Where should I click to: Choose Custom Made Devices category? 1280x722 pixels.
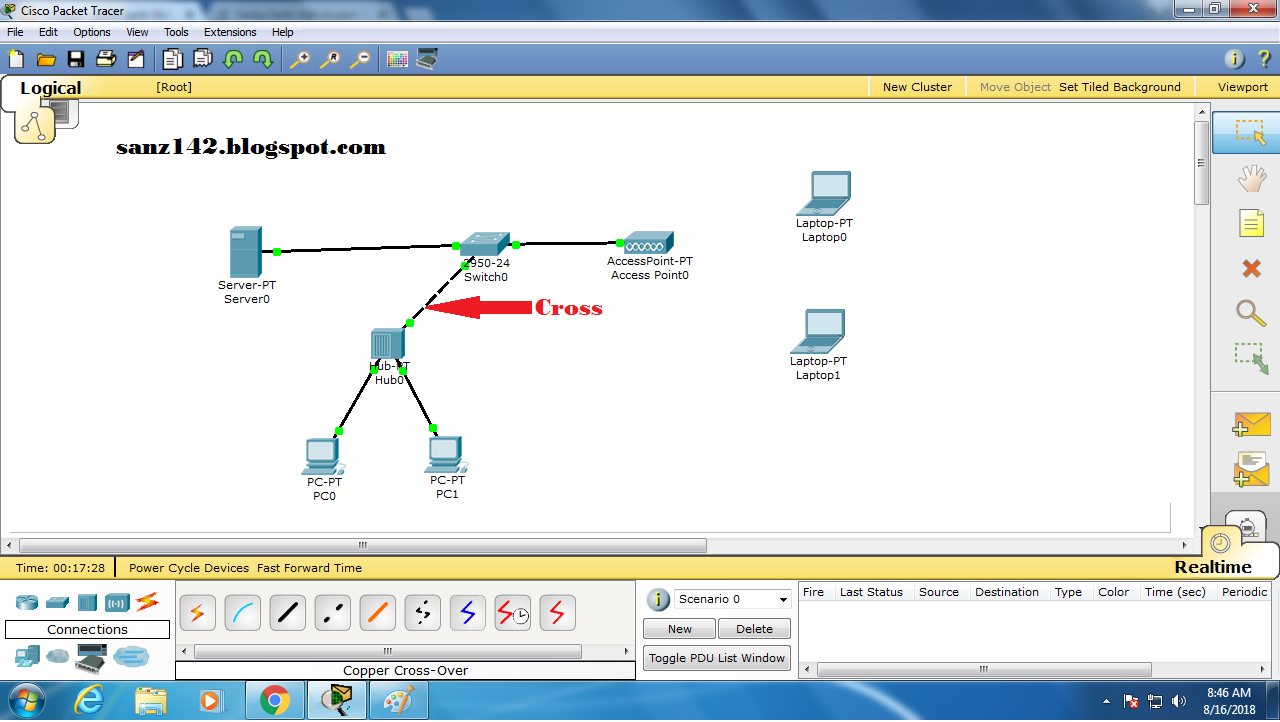click(x=91, y=657)
